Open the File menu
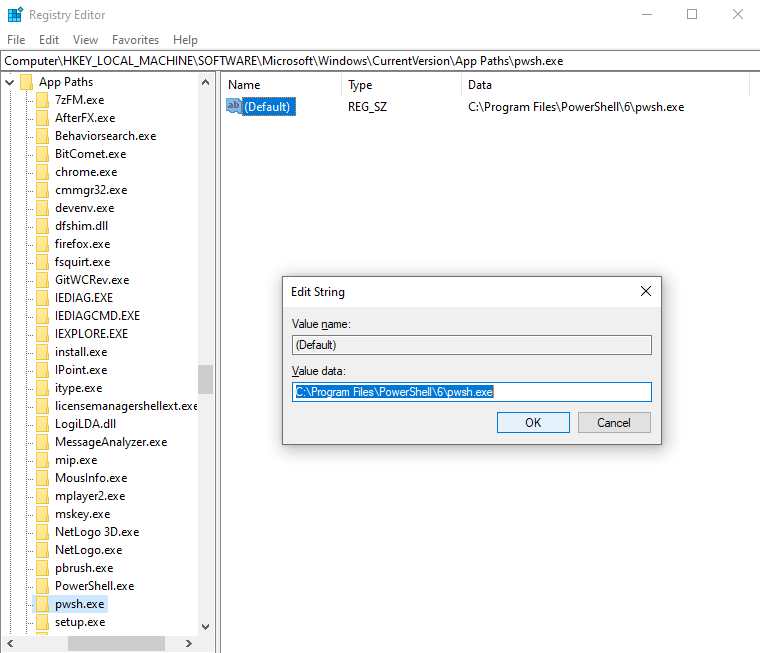This screenshot has height=653, width=760. tap(16, 40)
